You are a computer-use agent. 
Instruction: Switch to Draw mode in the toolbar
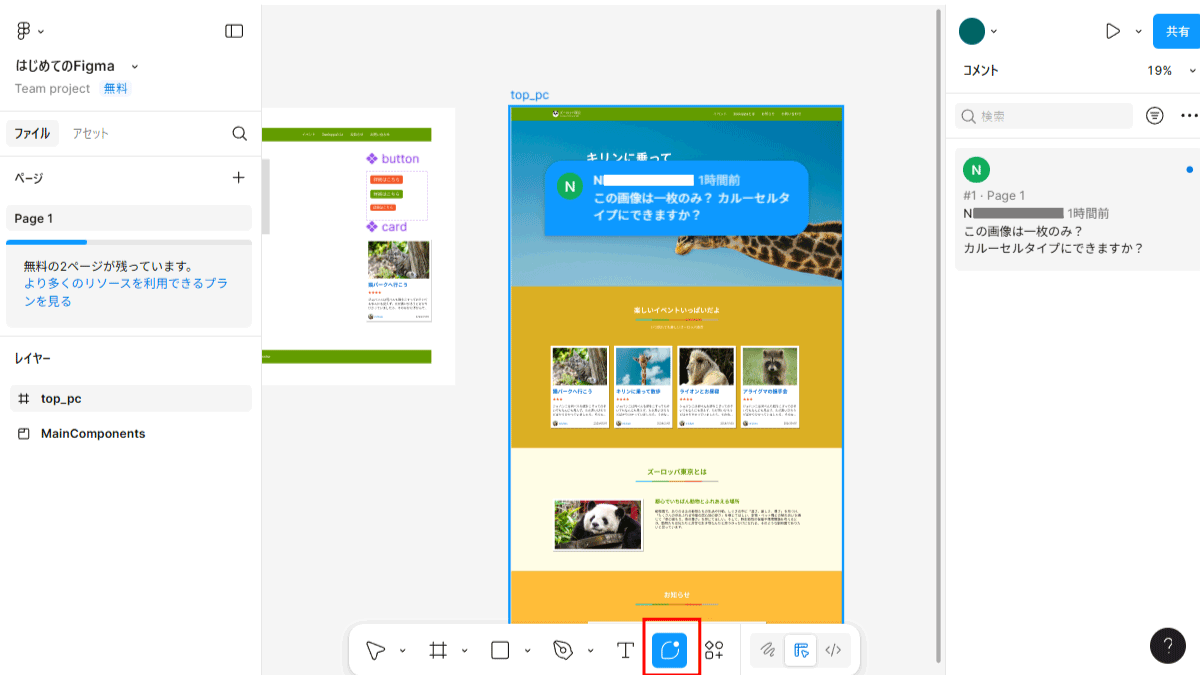pos(768,650)
